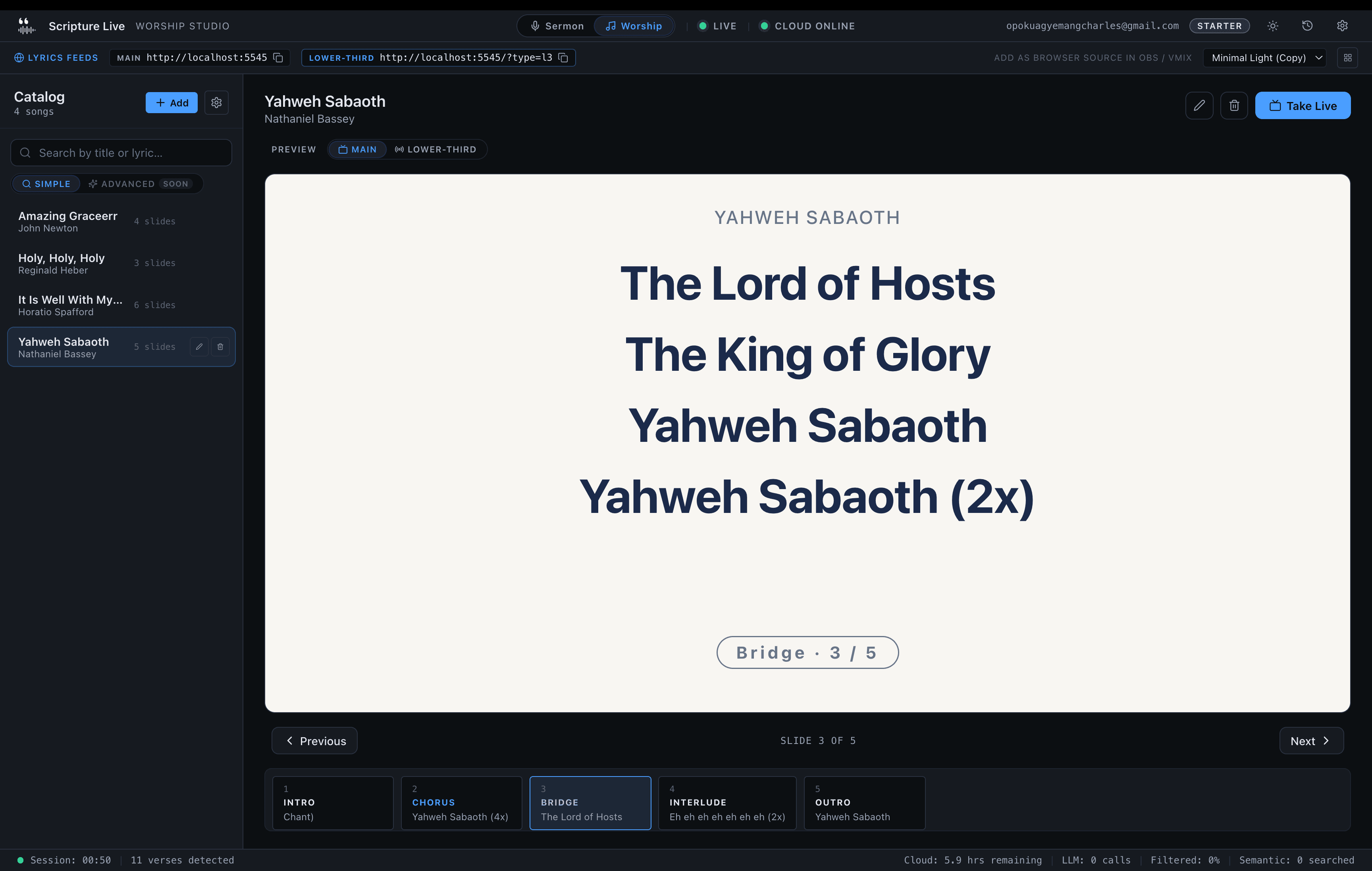Open Holy, Holy, Holy song
This screenshot has width=1372, height=871.
pyautogui.click(x=121, y=263)
